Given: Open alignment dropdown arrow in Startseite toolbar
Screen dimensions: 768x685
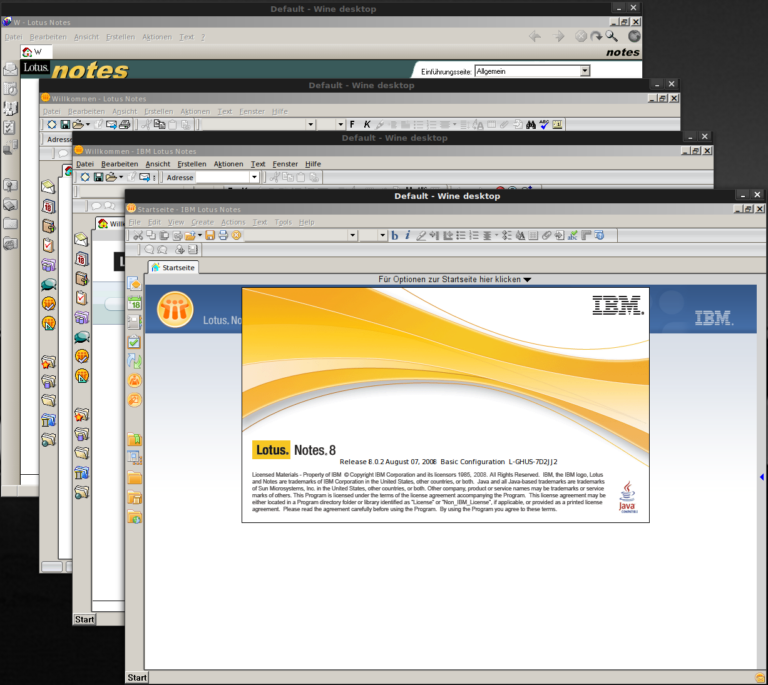Looking at the screenshot, I should click(497, 236).
